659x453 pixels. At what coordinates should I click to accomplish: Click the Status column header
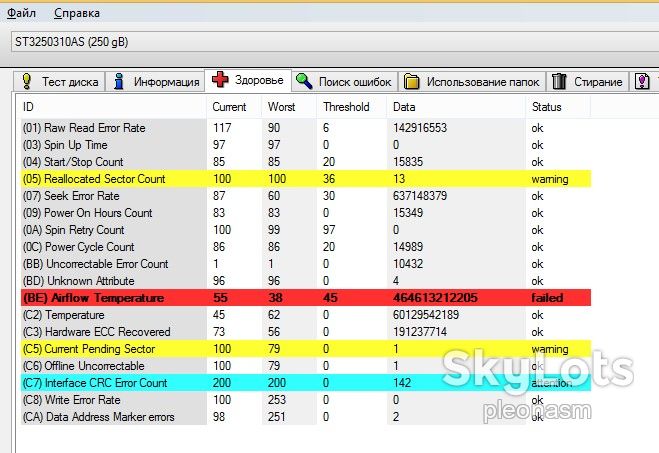click(x=547, y=107)
